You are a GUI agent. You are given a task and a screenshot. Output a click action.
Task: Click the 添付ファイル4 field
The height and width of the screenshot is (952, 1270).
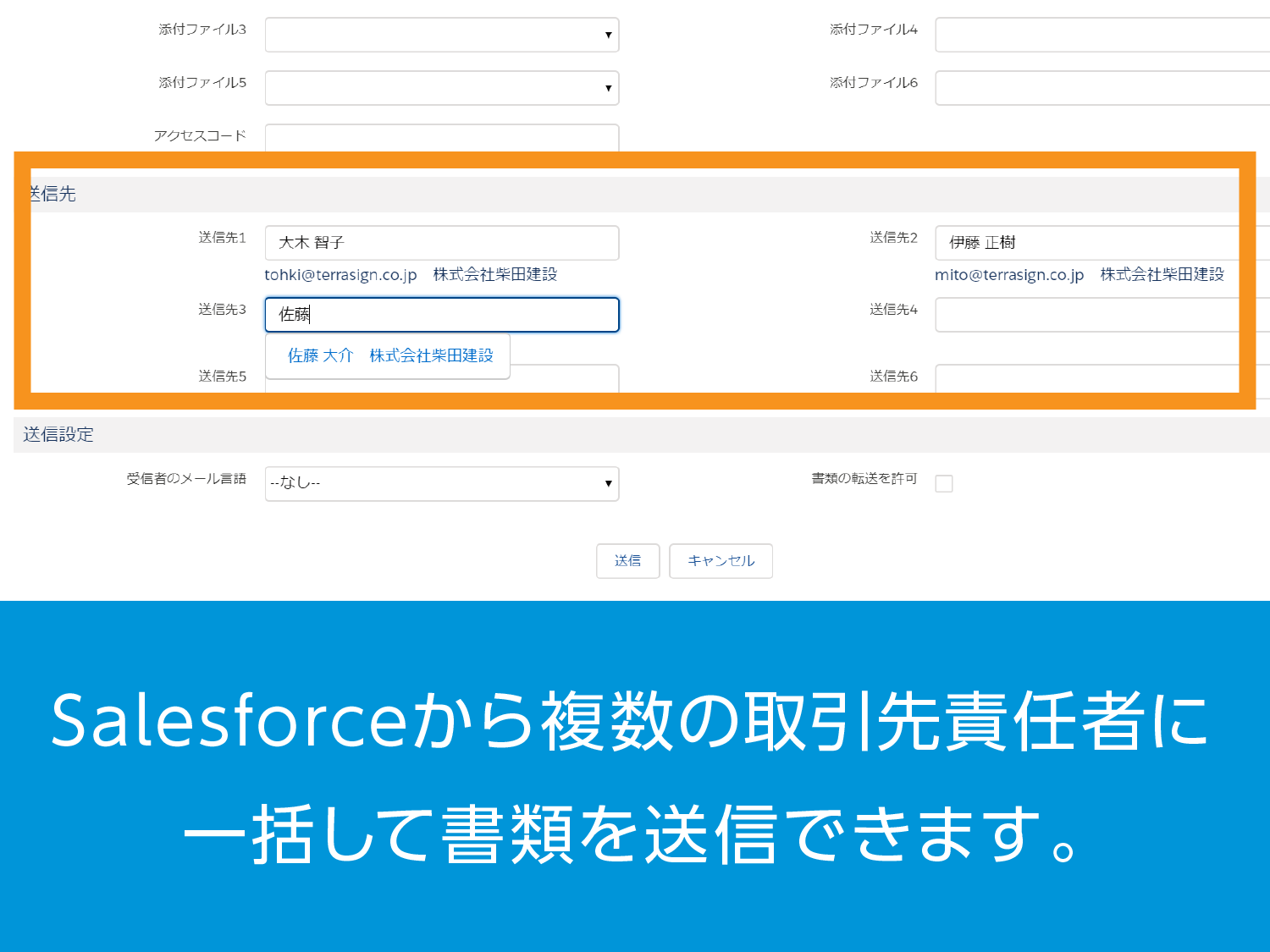1102,35
